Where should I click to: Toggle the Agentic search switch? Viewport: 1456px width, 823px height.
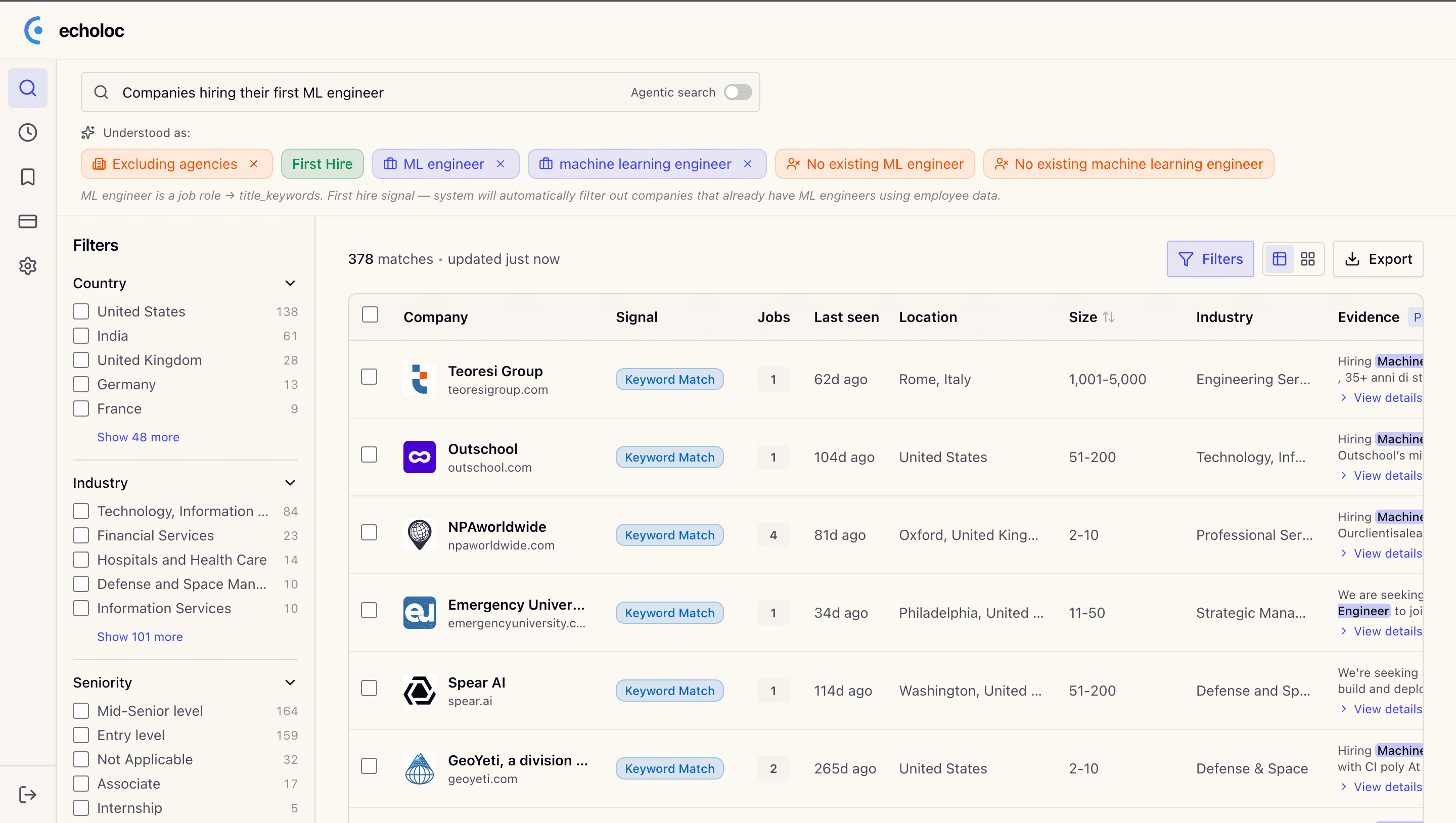[738, 92]
